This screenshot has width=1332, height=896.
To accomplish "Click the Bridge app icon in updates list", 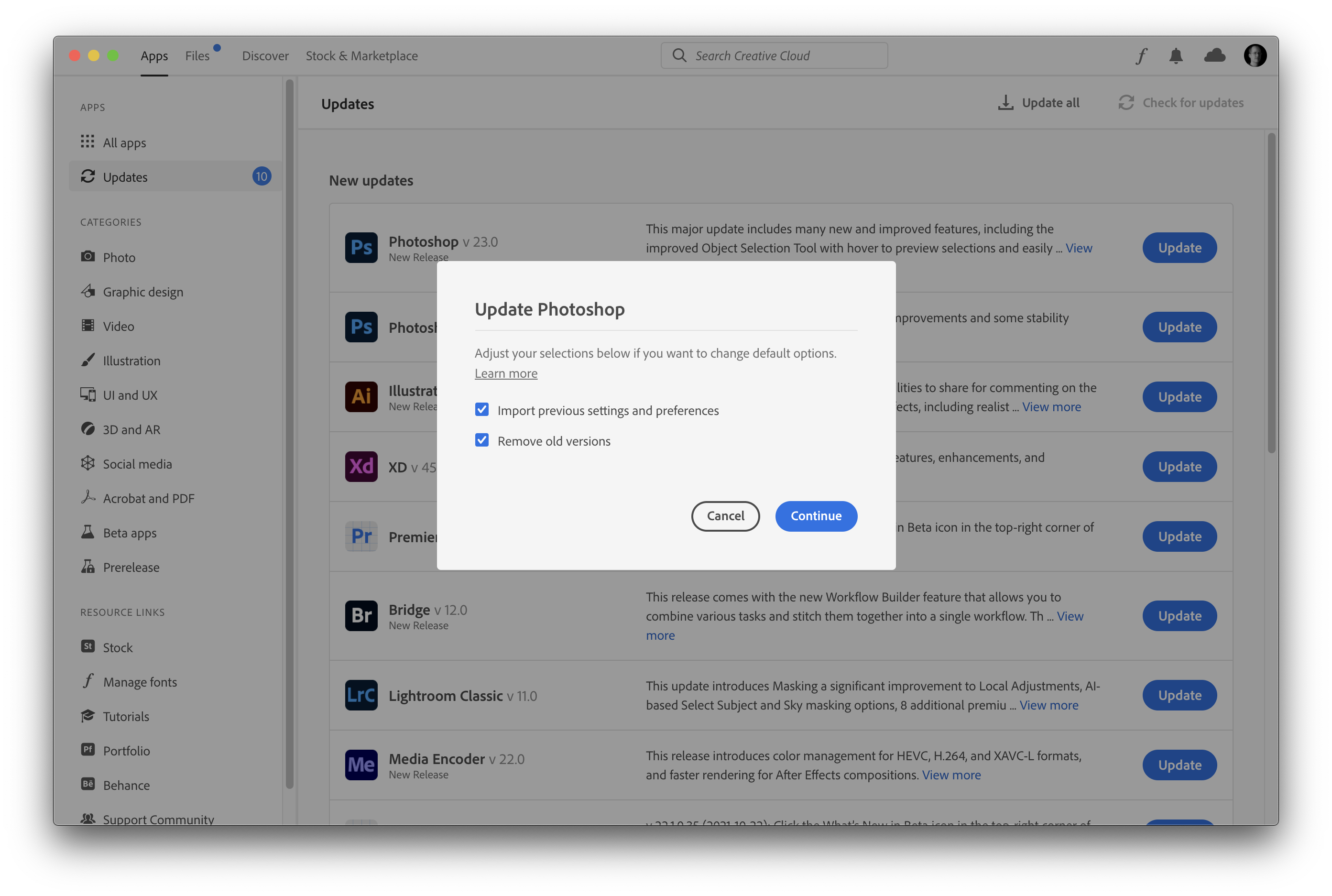I will (x=361, y=614).
